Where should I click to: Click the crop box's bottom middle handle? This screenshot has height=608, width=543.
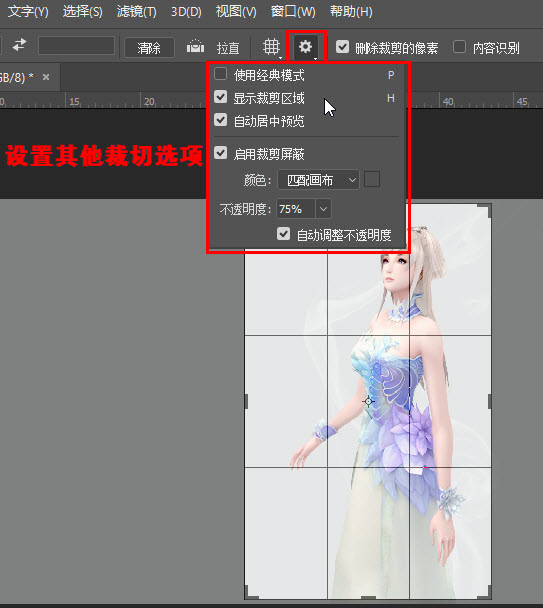[x=368, y=598]
